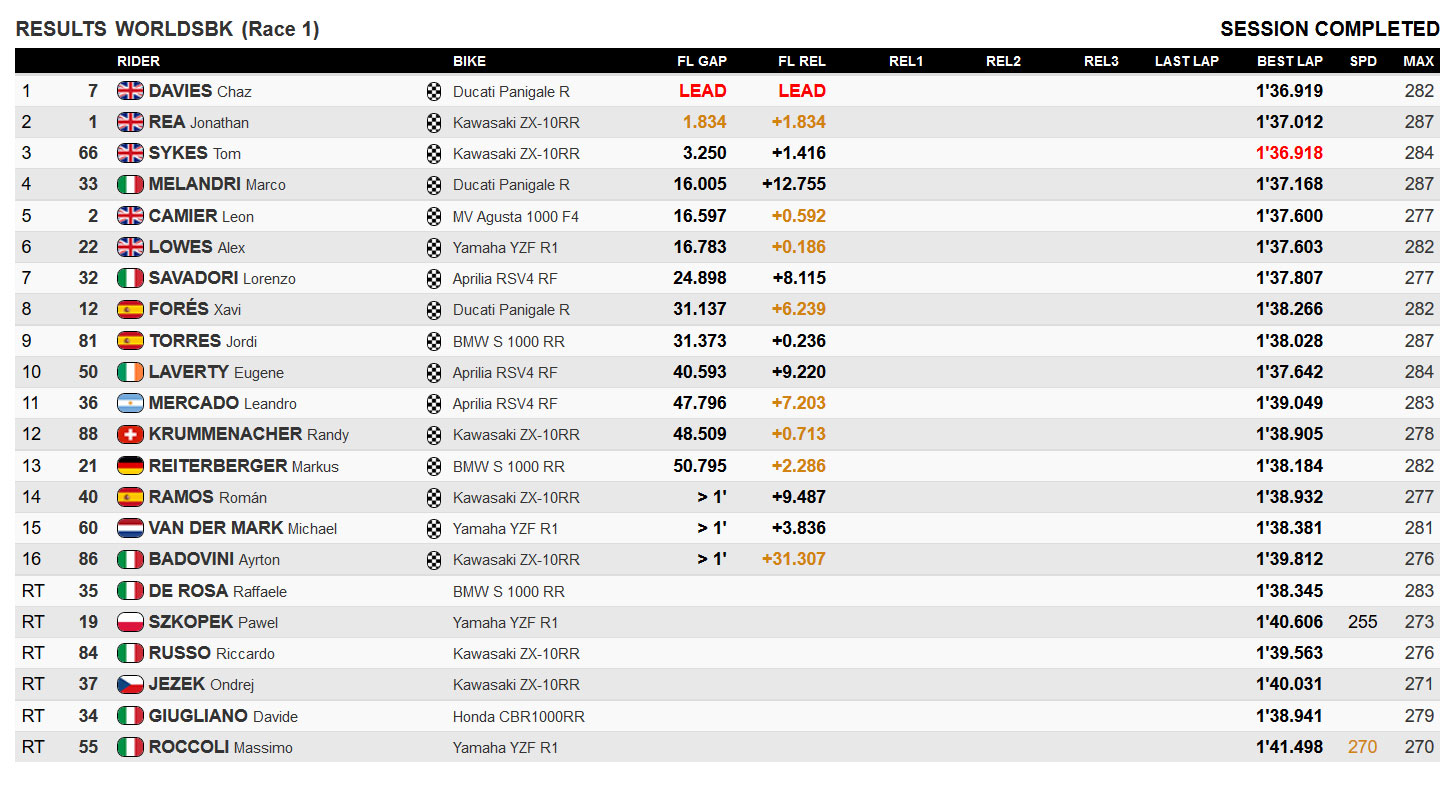
Task: Click the checkered flag icon in Laverty's row
Action: tap(434, 372)
